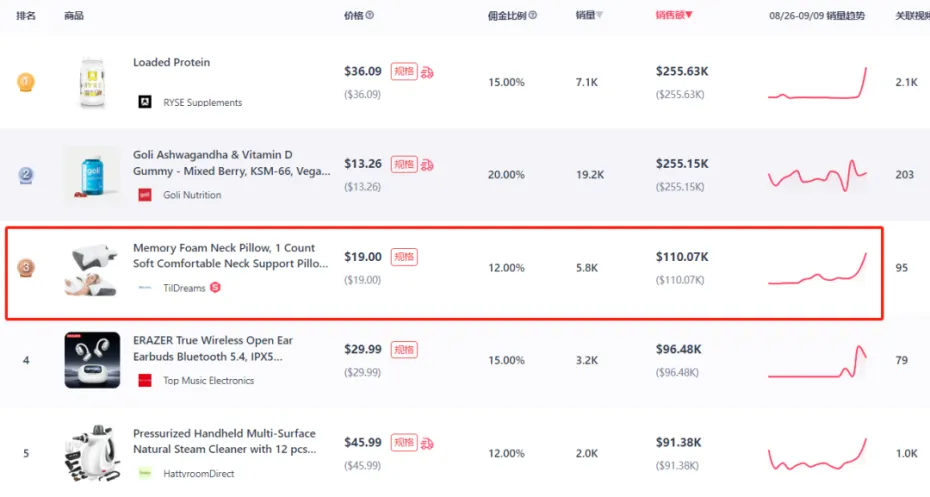Open the HattyroomDirect shop link

[201, 473]
